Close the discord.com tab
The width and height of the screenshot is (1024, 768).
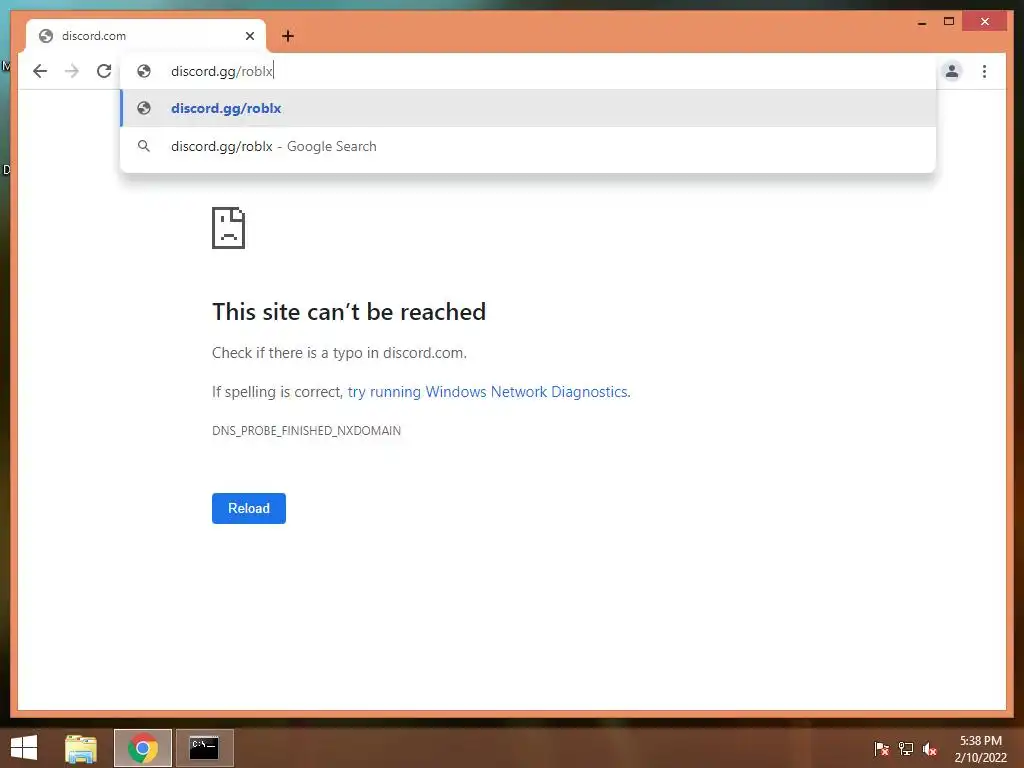point(249,36)
